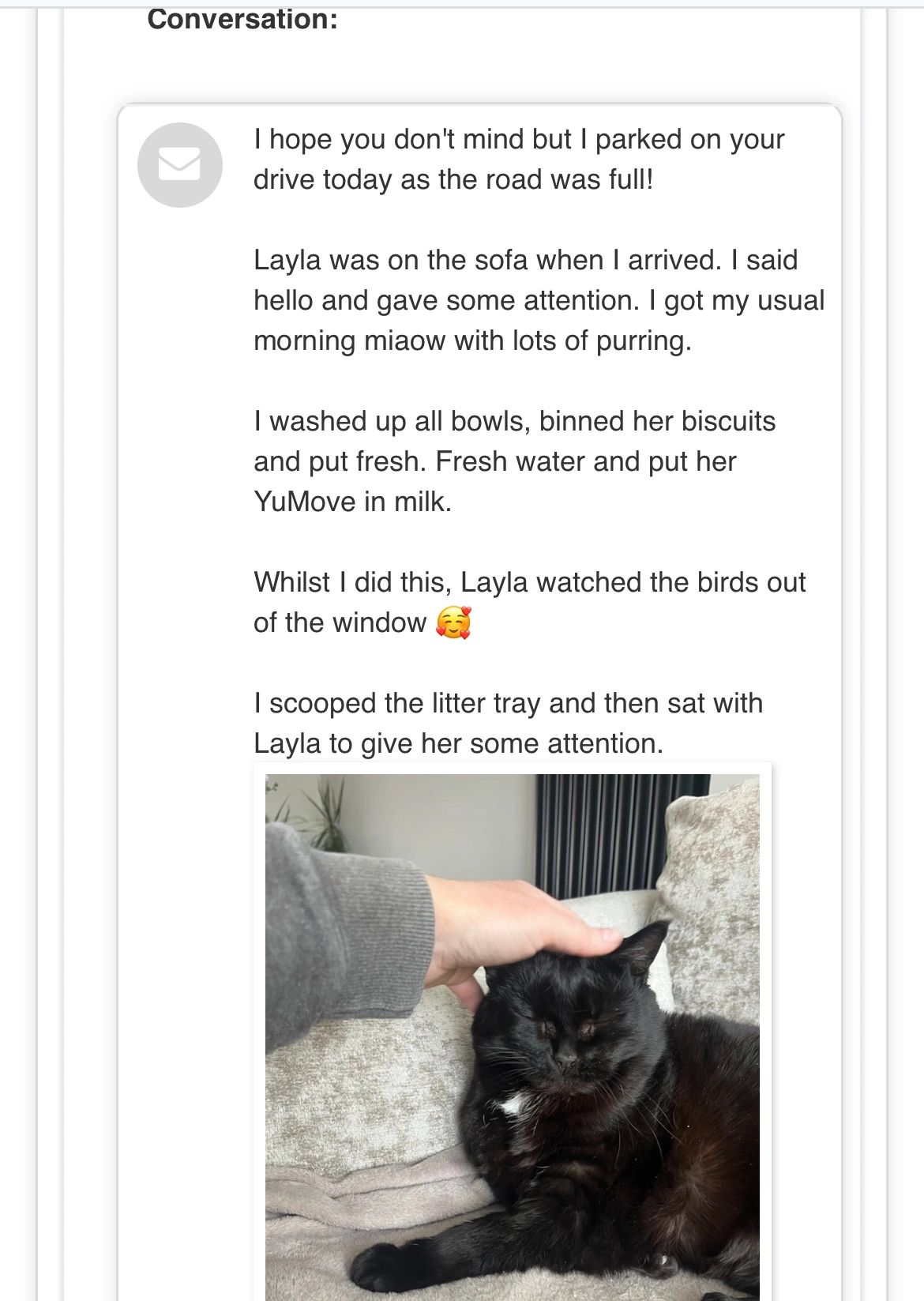
Task: Click the "Conversation:" heading
Action: 242,19
